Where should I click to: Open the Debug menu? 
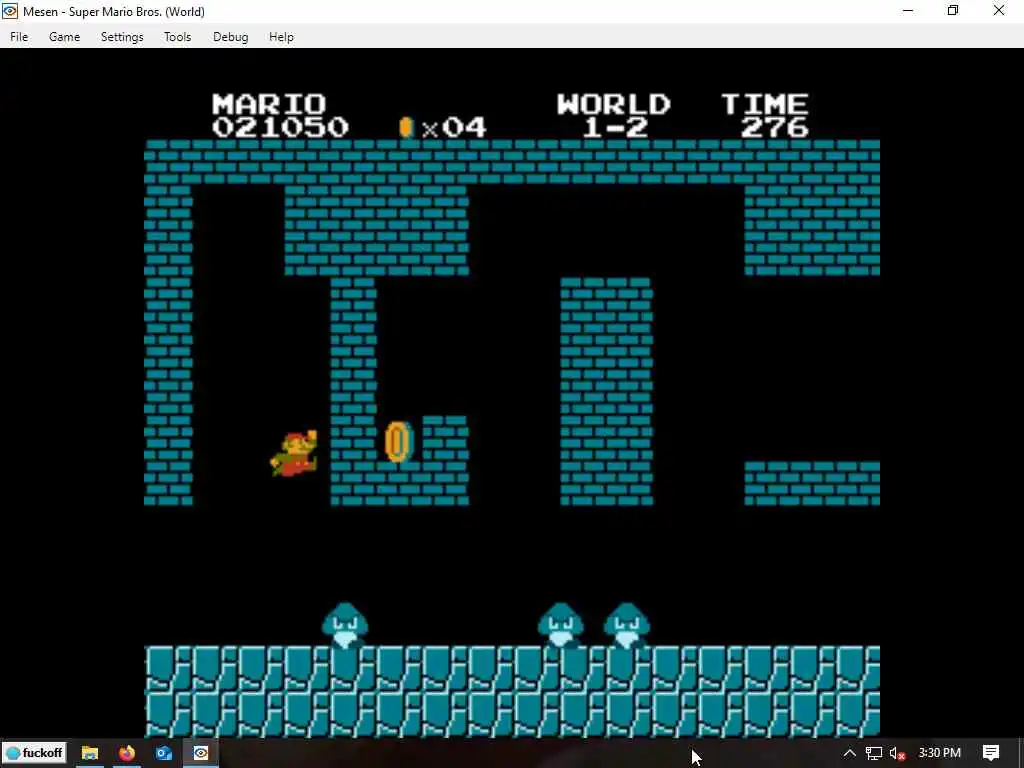click(x=231, y=37)
